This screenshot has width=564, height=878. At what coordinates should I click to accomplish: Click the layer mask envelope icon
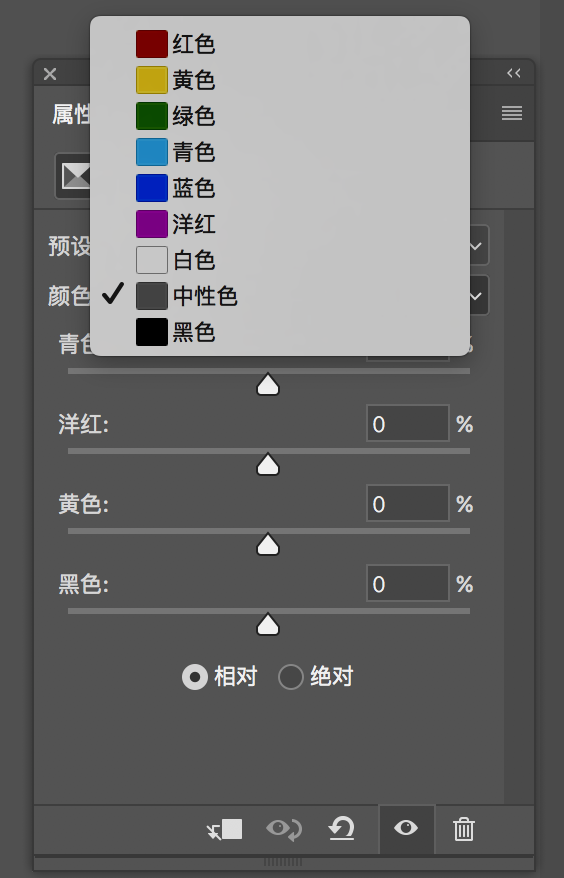tap(73, 176)
